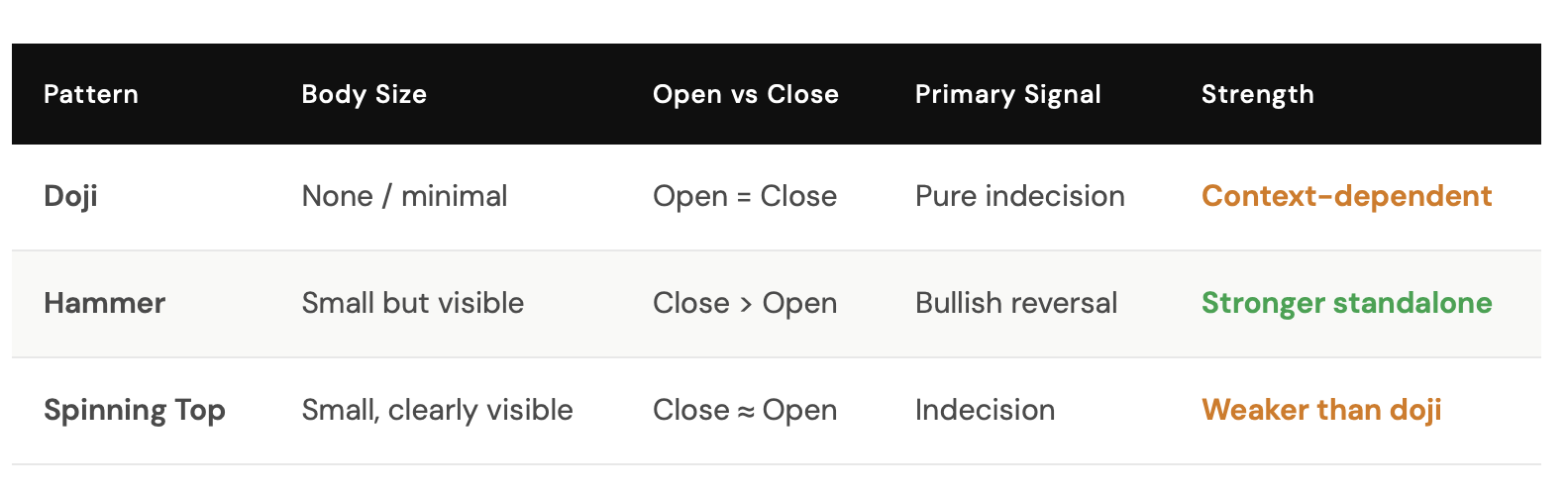Click the Indecision cell in Spinning Top row
Viewport: 1568px width, 493px height.
985,410
